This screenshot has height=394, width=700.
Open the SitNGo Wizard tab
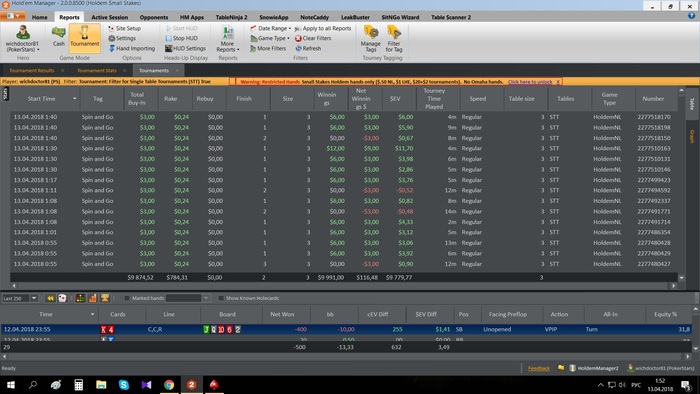click(400, 17)
